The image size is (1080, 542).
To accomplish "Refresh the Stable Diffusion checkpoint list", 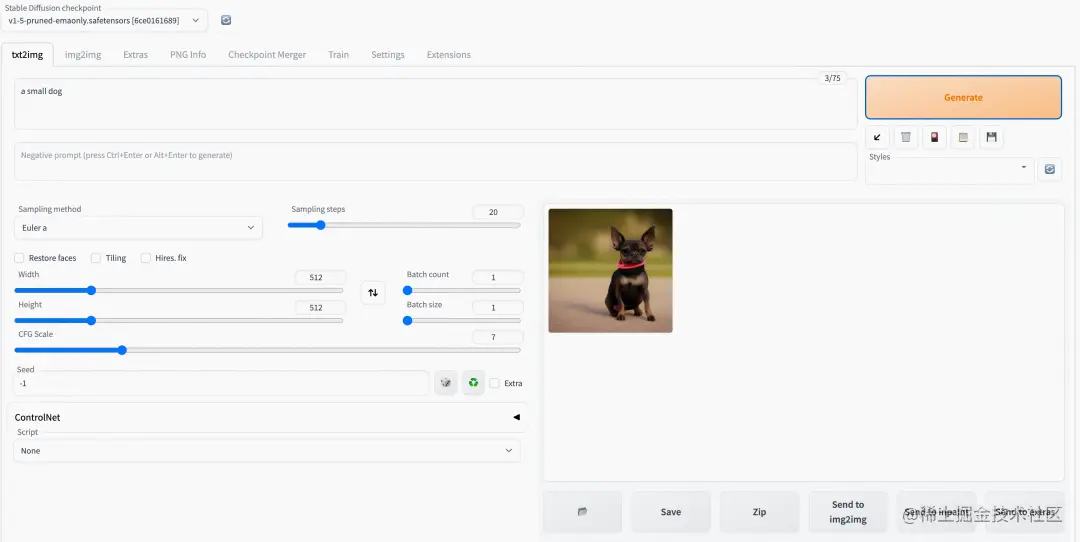I will click(x=226, y=21).
